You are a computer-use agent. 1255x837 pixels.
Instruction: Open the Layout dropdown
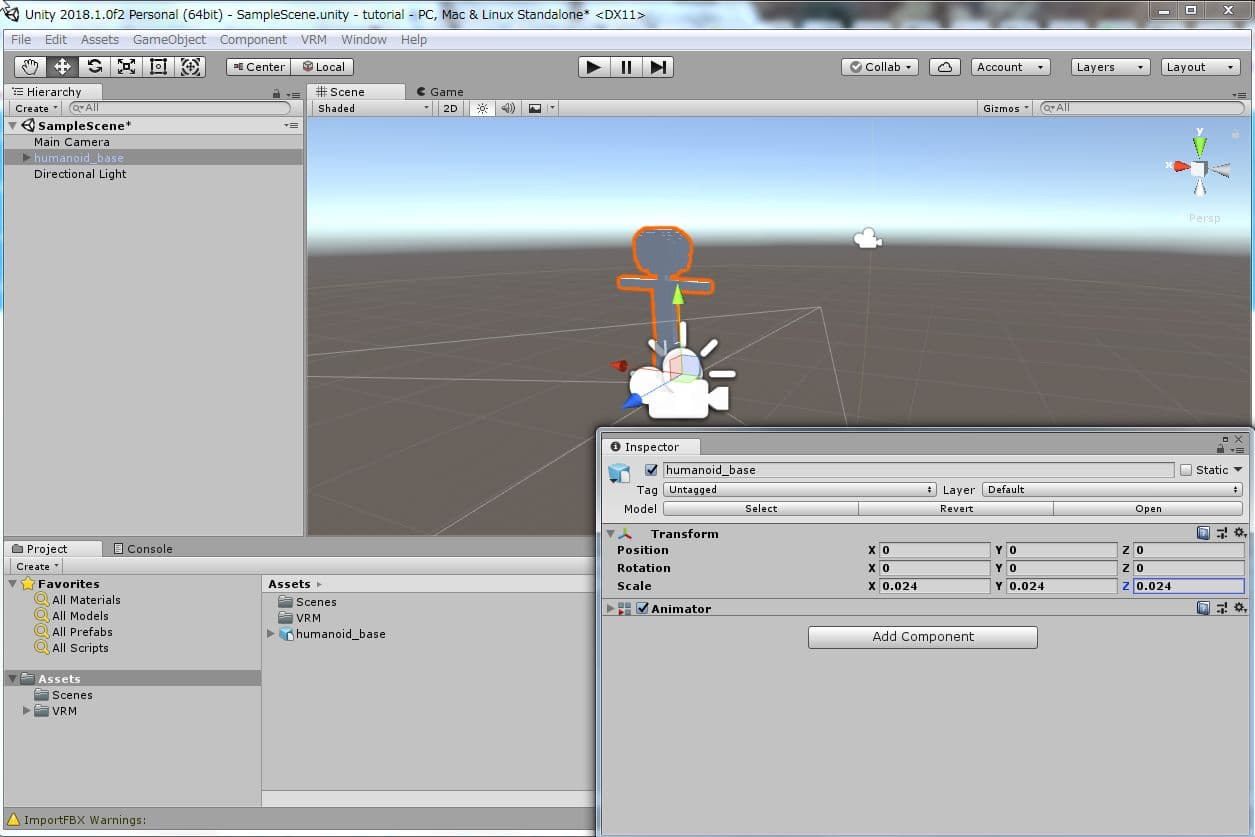pos(1200,67)
